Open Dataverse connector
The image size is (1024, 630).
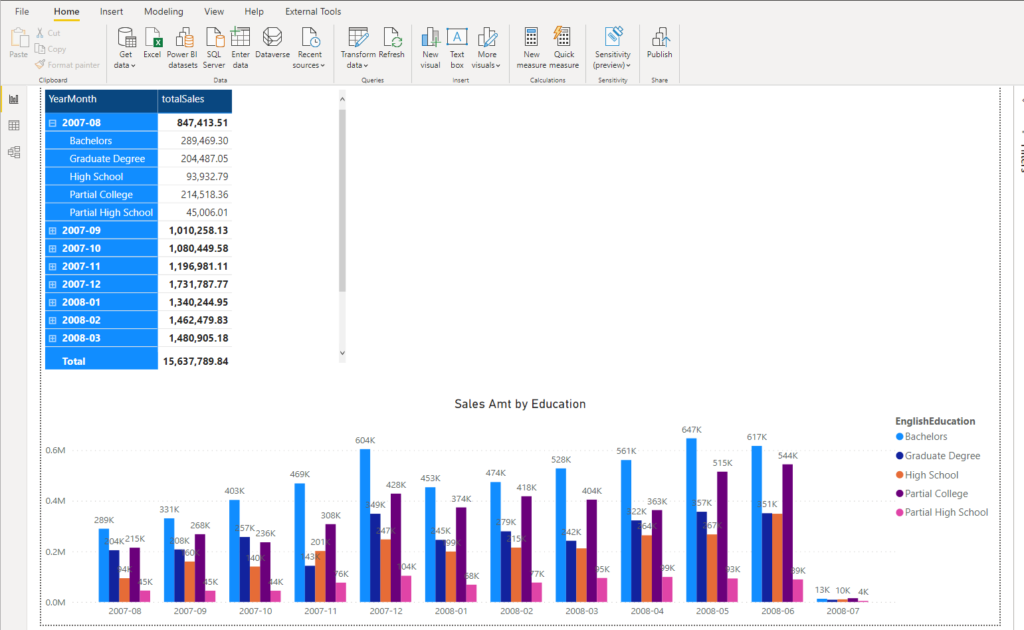pos(272,43)
